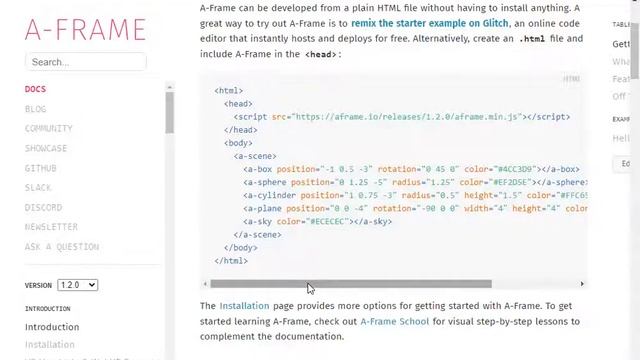Viewport: 640px width, 360px height.
Task: Open ASK A QUESTION link
Action: [62, 247]
